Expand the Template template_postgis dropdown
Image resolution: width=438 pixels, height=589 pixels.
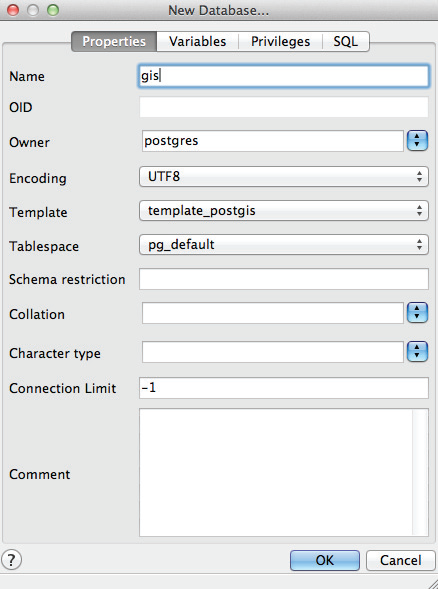pyautogui.click(x=284, y=211)
